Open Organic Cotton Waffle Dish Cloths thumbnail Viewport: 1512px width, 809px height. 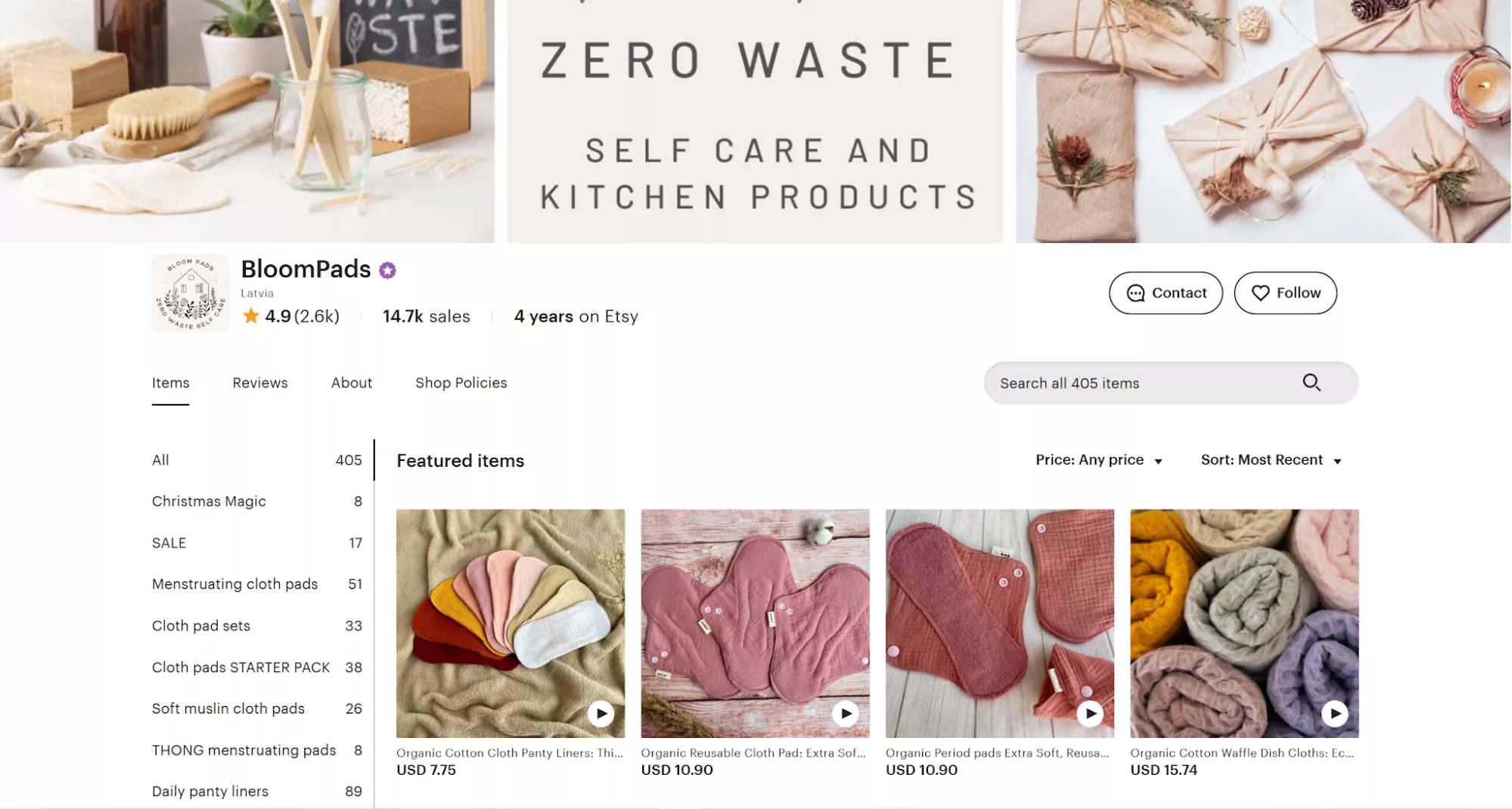1244,624
